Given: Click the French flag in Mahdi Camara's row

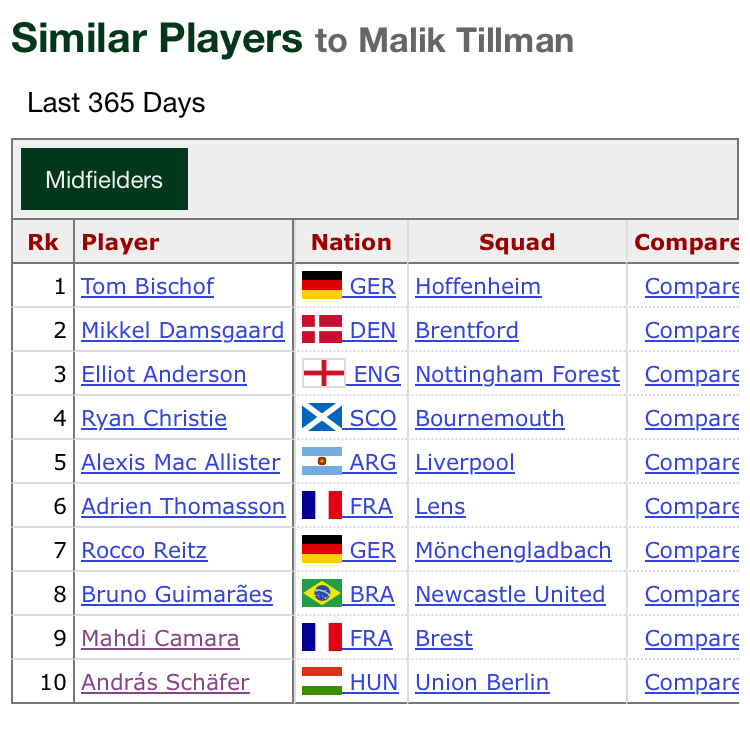Looking at the screenshot, I should 322,637.
